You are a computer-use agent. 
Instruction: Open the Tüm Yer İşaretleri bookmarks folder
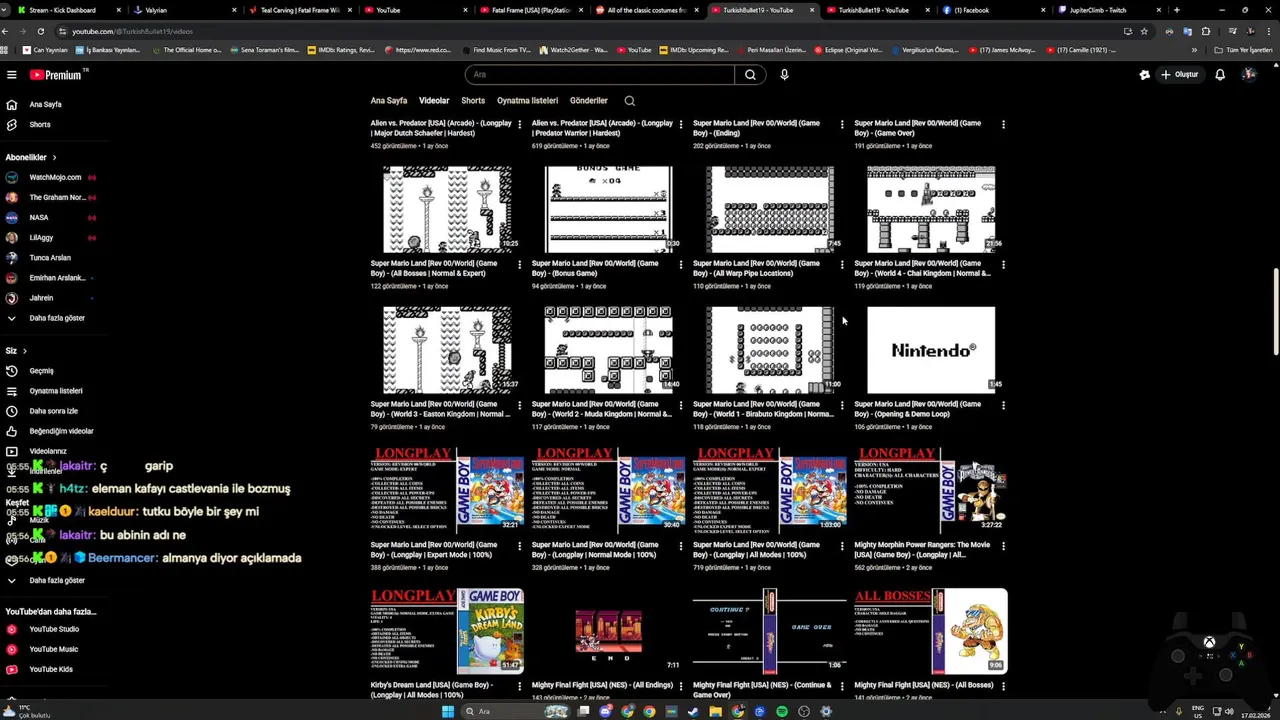[x=1243, y=50]
